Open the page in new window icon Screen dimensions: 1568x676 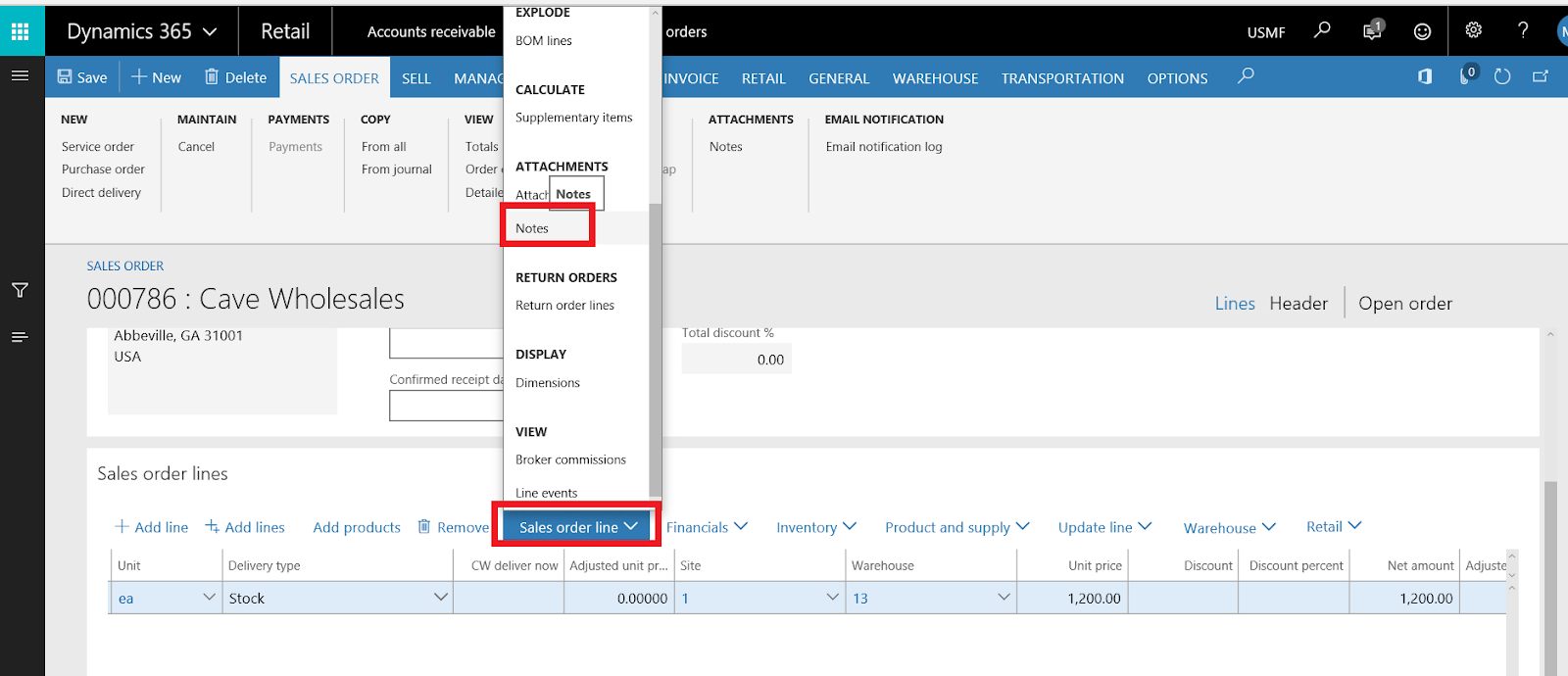tap(1541, 76)
